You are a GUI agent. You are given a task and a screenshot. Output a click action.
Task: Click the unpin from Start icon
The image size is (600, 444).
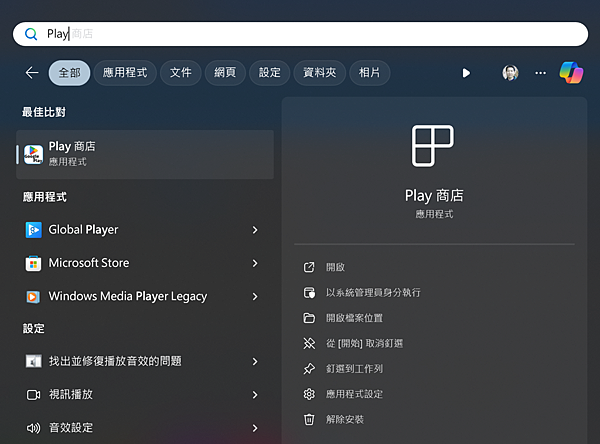tap(309, 343)
